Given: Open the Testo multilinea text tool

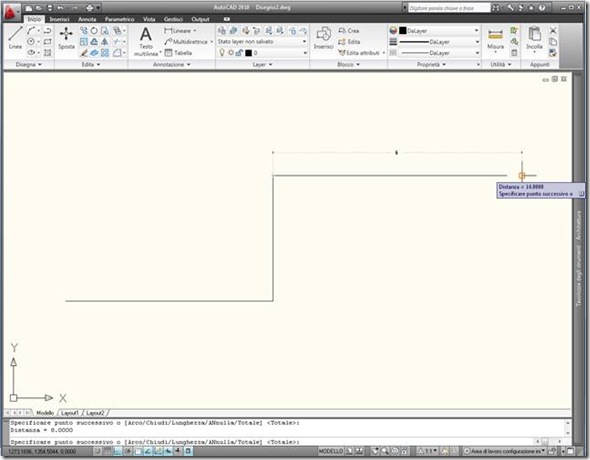Looking at the screenshot, I should point(146,42).
